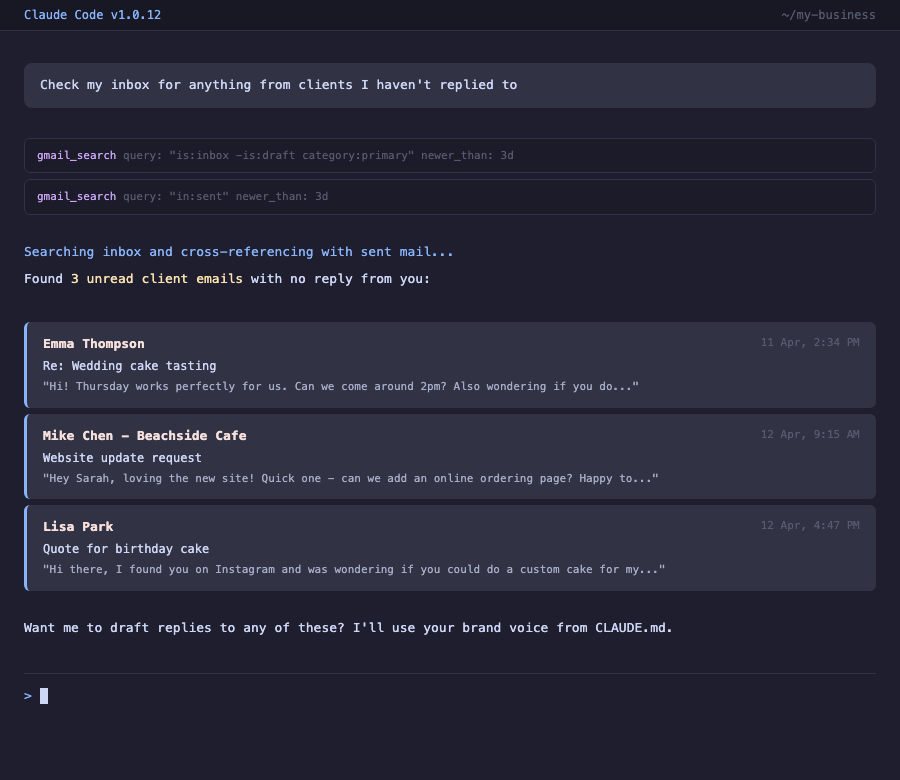Click the '3 unread client emails' highlighted text
900x780 pixels.
pos(157,279)
